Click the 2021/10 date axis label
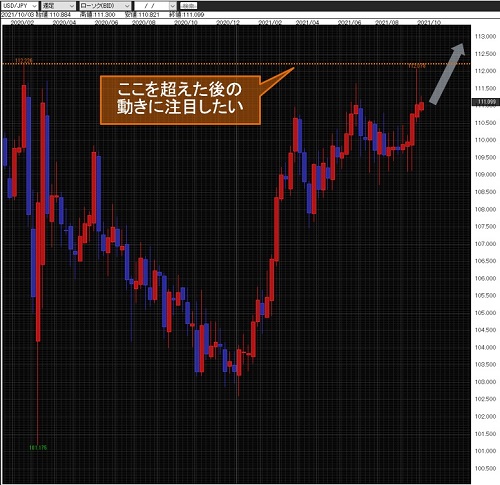Viewport: 500px width, 485px height. click(429, 22)
